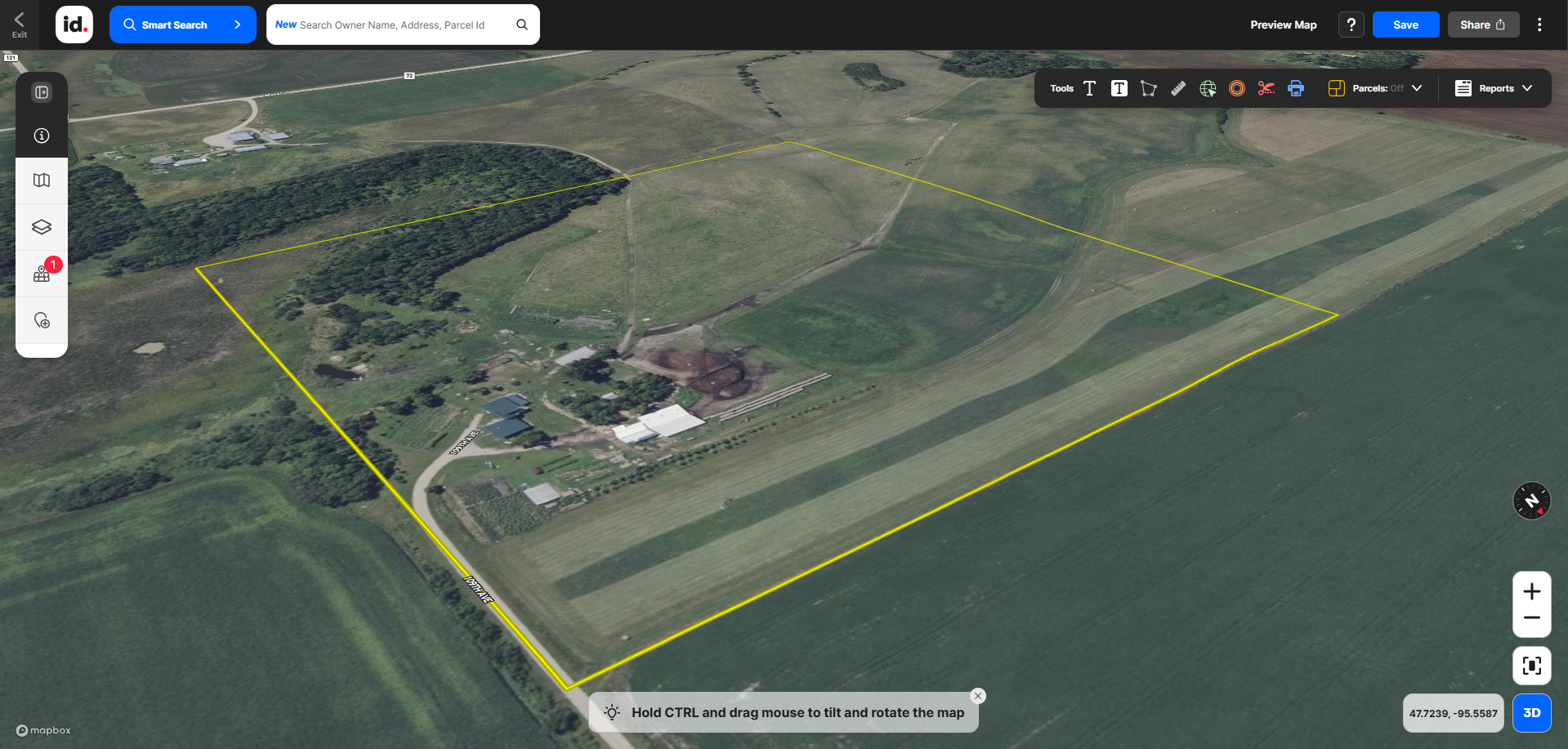
Task: Choose the orange radius rings tool
Action: (1237, 88)
